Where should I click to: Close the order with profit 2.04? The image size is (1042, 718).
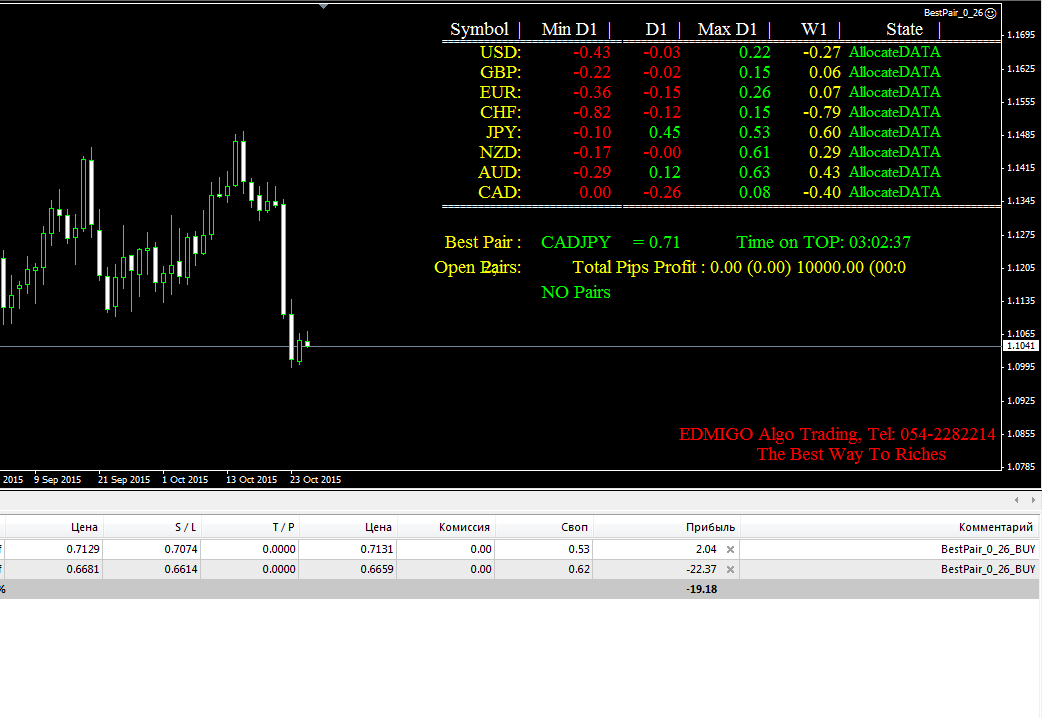click(x=730, y=550)
